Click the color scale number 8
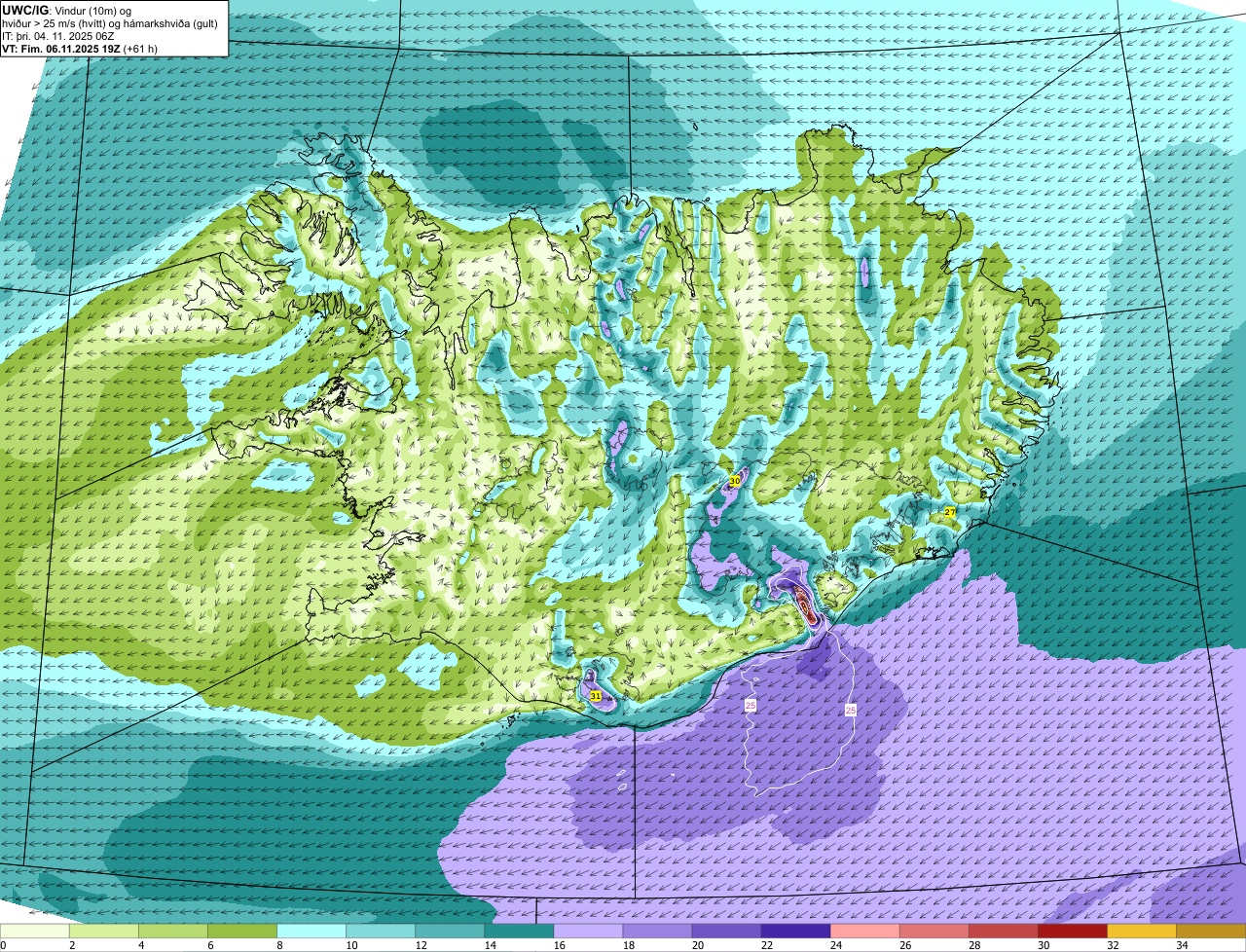Image resolution: width=1246 pixels, height=952 pixels. (x=279, y=945)
